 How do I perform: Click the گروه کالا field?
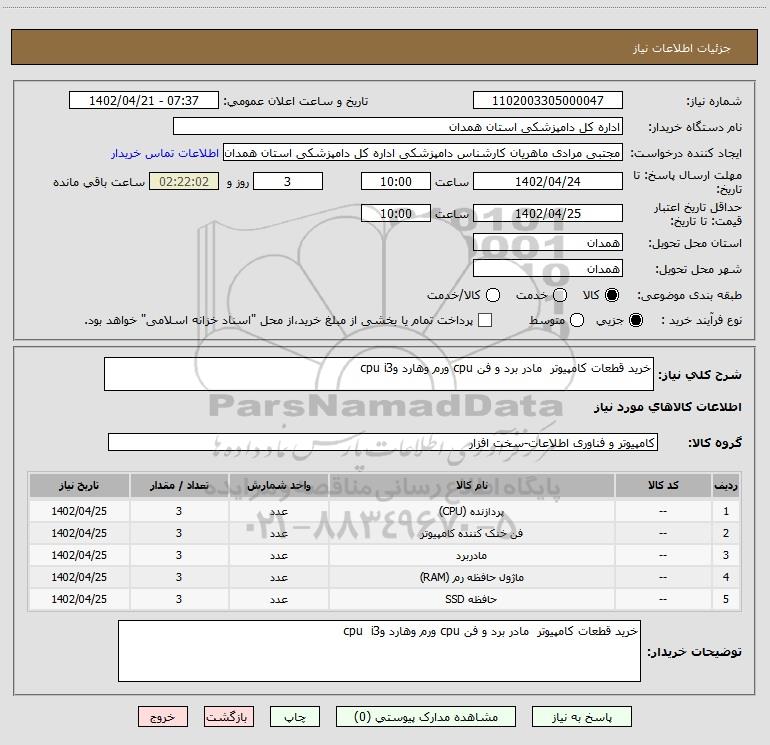(383, 442)
